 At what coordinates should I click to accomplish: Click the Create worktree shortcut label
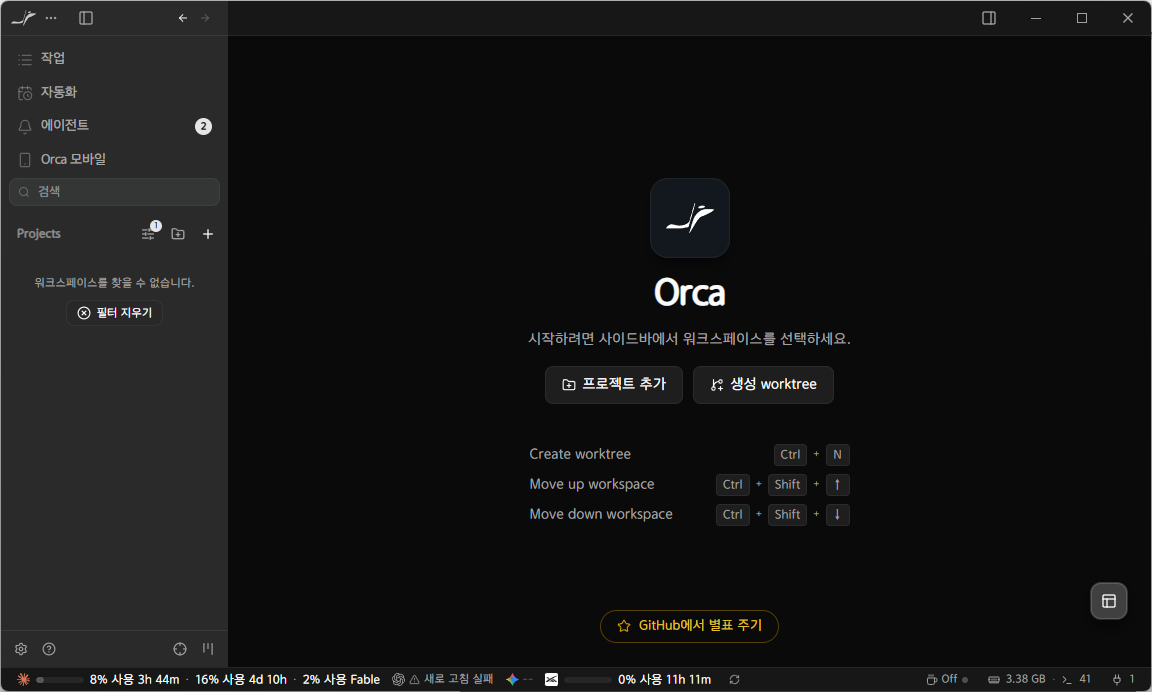point(580,454)
